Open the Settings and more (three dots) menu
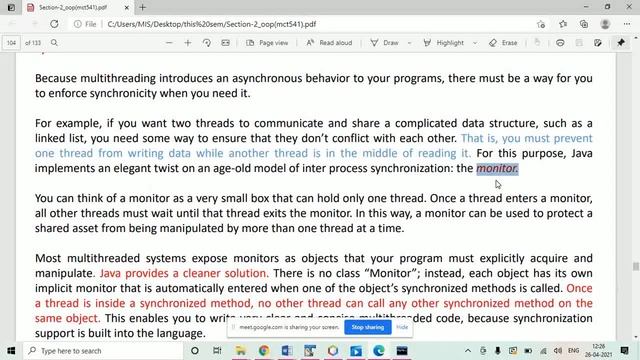Viewport: 640px width, 360px height. pos(627,24)
